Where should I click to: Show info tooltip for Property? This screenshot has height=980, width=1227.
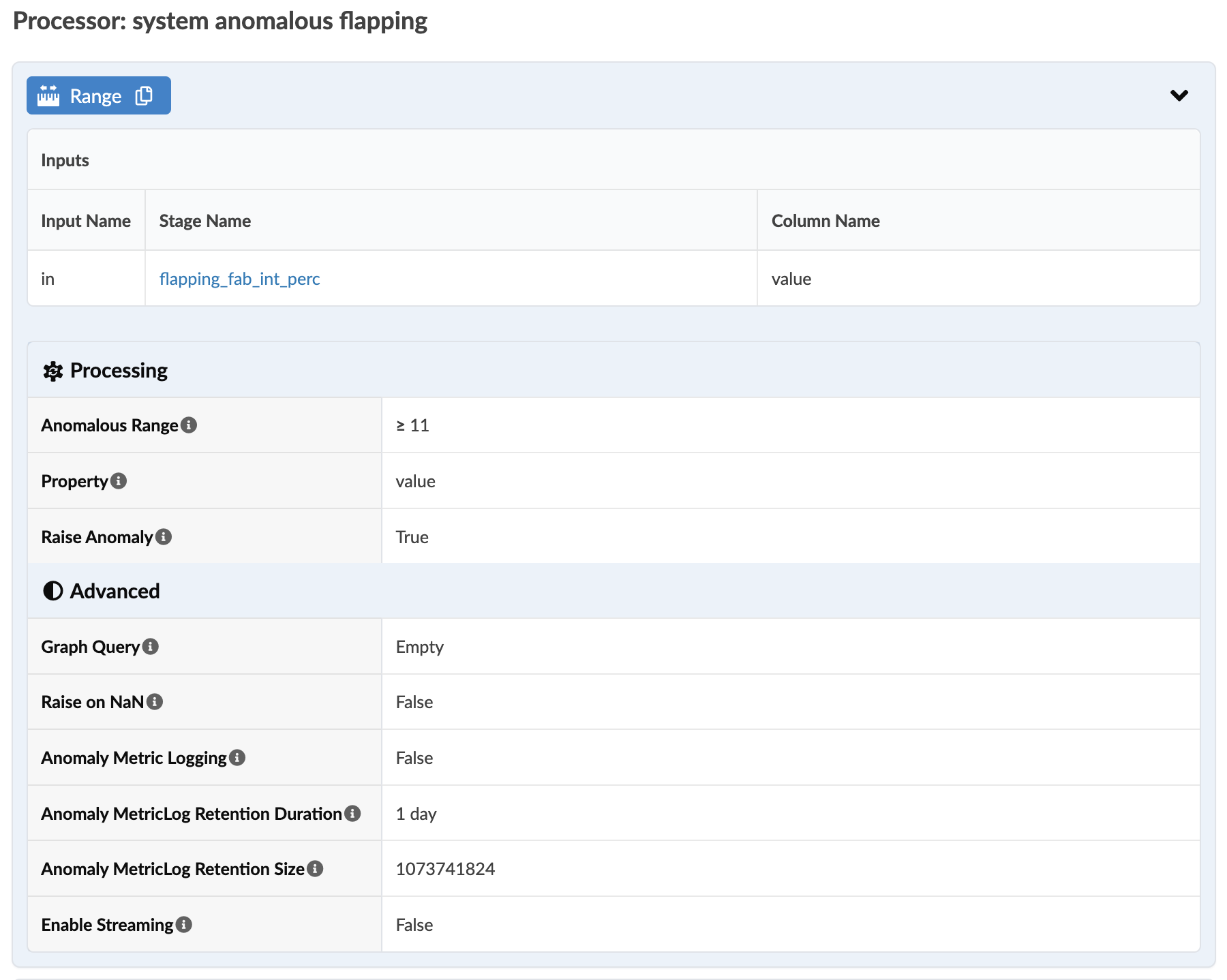(119, 481)
